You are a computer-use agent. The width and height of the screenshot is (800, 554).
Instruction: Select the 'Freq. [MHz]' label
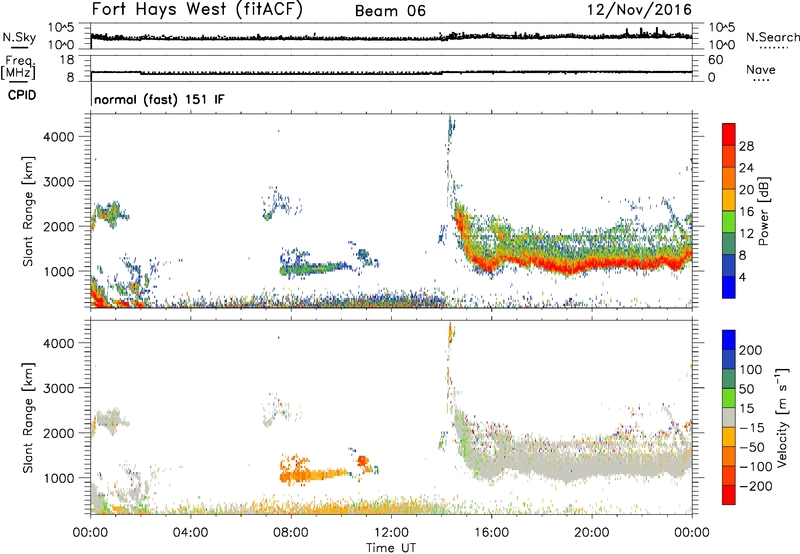(18, 68)
